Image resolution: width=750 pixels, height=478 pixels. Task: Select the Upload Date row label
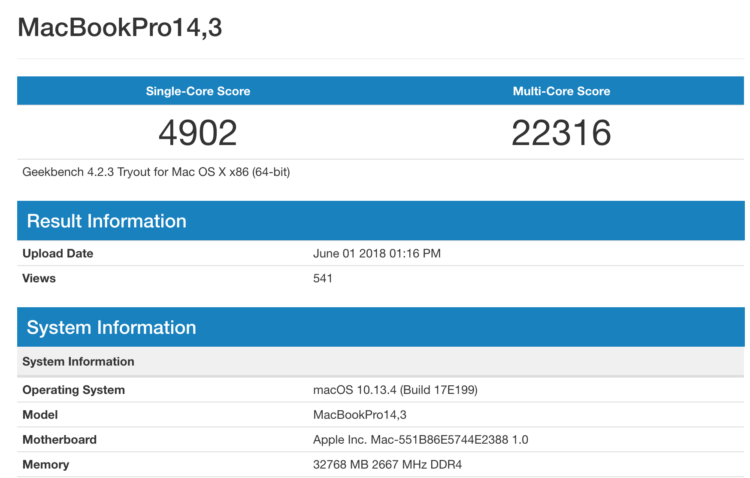coord(58,253)
